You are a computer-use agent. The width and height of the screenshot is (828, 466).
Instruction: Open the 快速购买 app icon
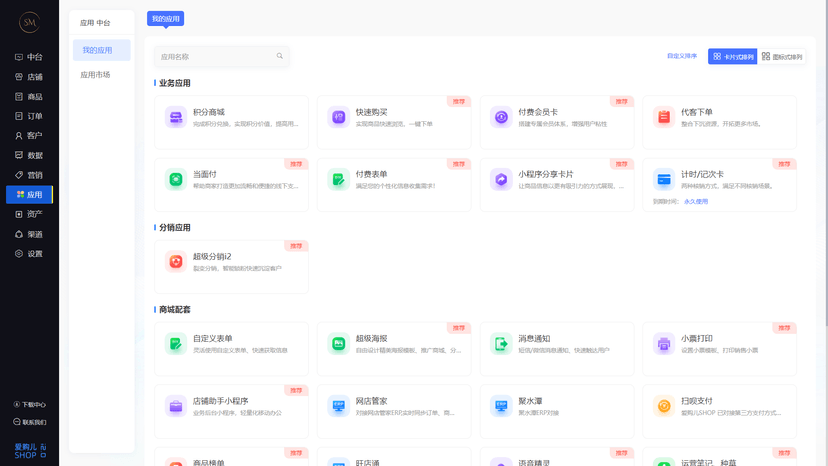(x=338, y=117)
